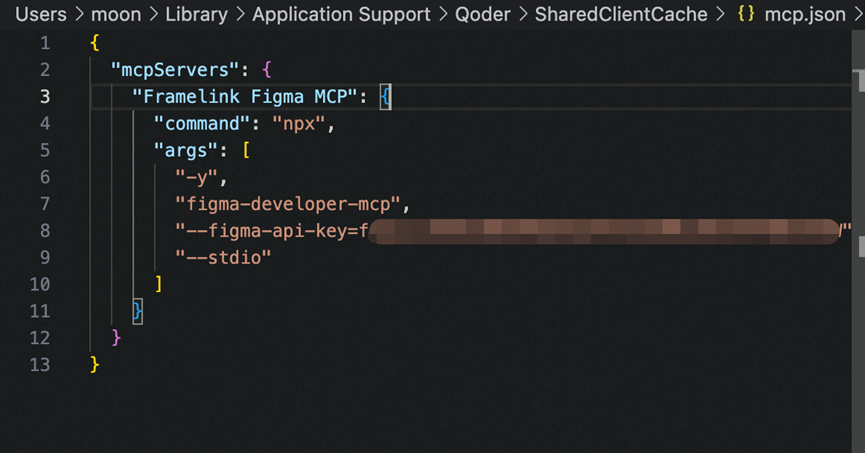865x453 pixels.
Task: Click the "--stdio" argument string
Action: pyautogui.click(x=223, y=258)
